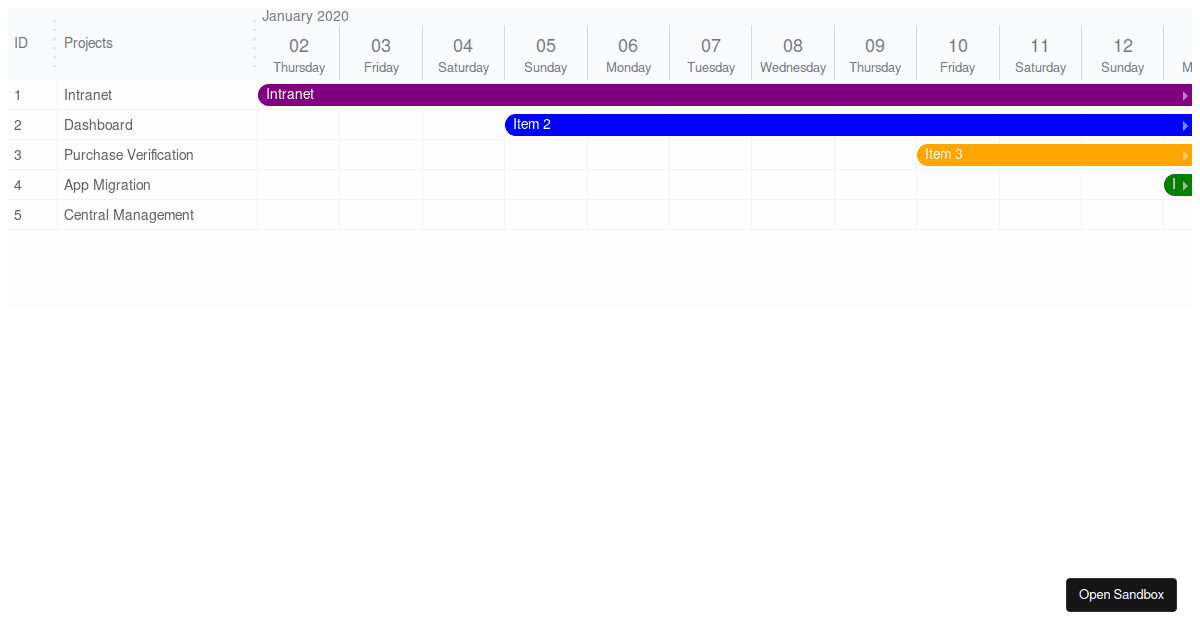The image size is (1200, 630).
Task: Select the Dashboard project row
Action: pyautogui.click(x=98, y=125)
